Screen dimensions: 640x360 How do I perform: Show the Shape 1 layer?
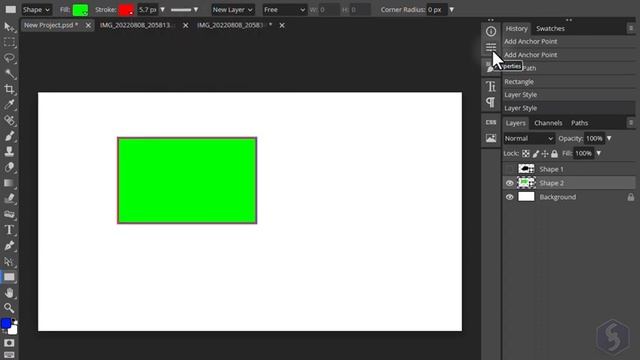pyautogui.click(x=509, y=169)
